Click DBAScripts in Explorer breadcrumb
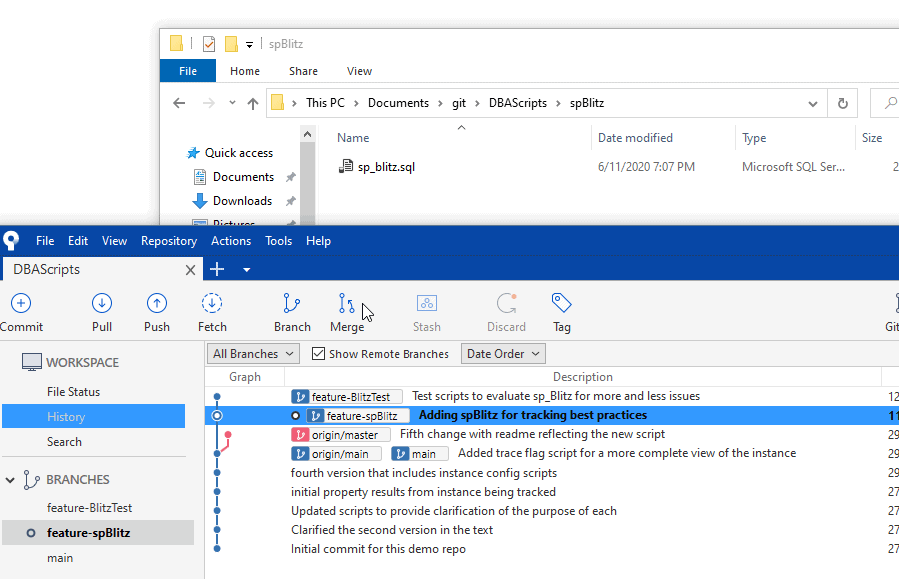Image resolution: width=899 pixels, height=579 pixels. click(518, 103)
